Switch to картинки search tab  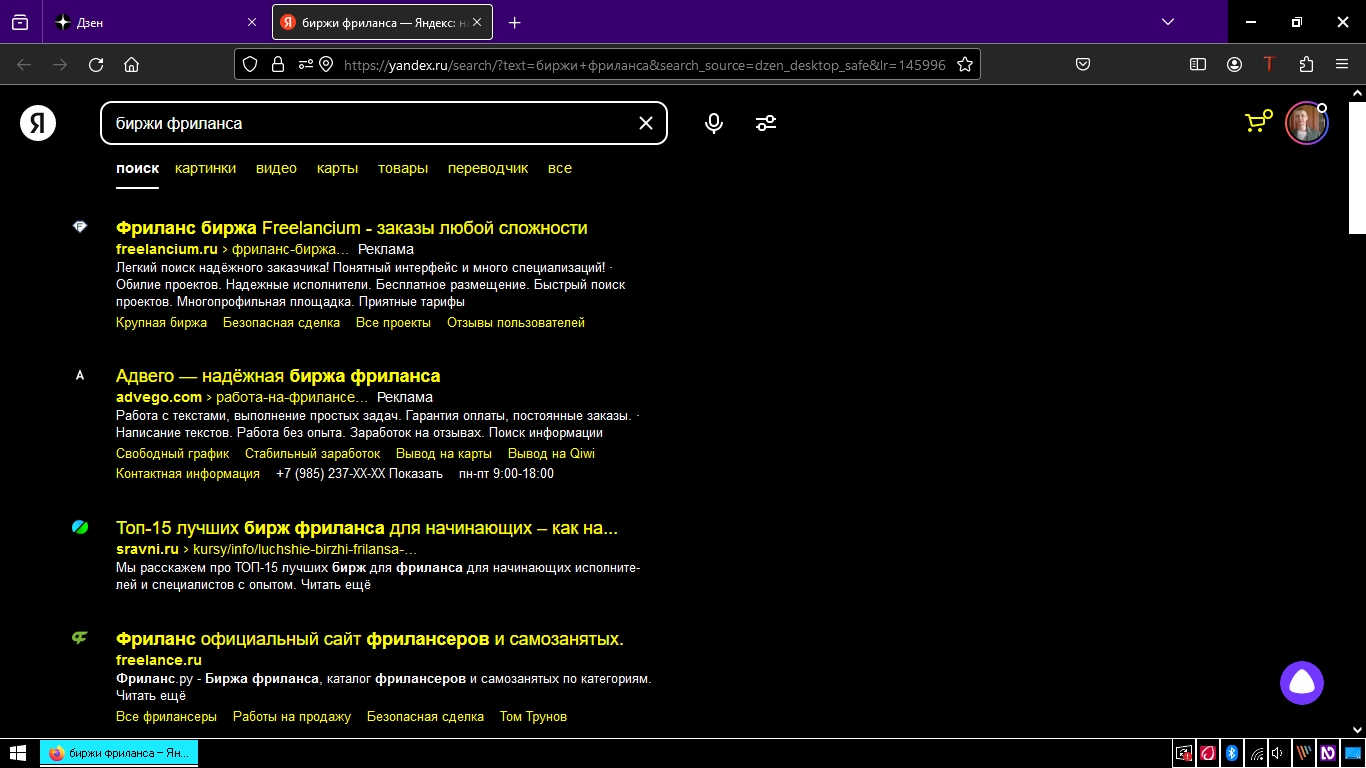pos(205,168)
